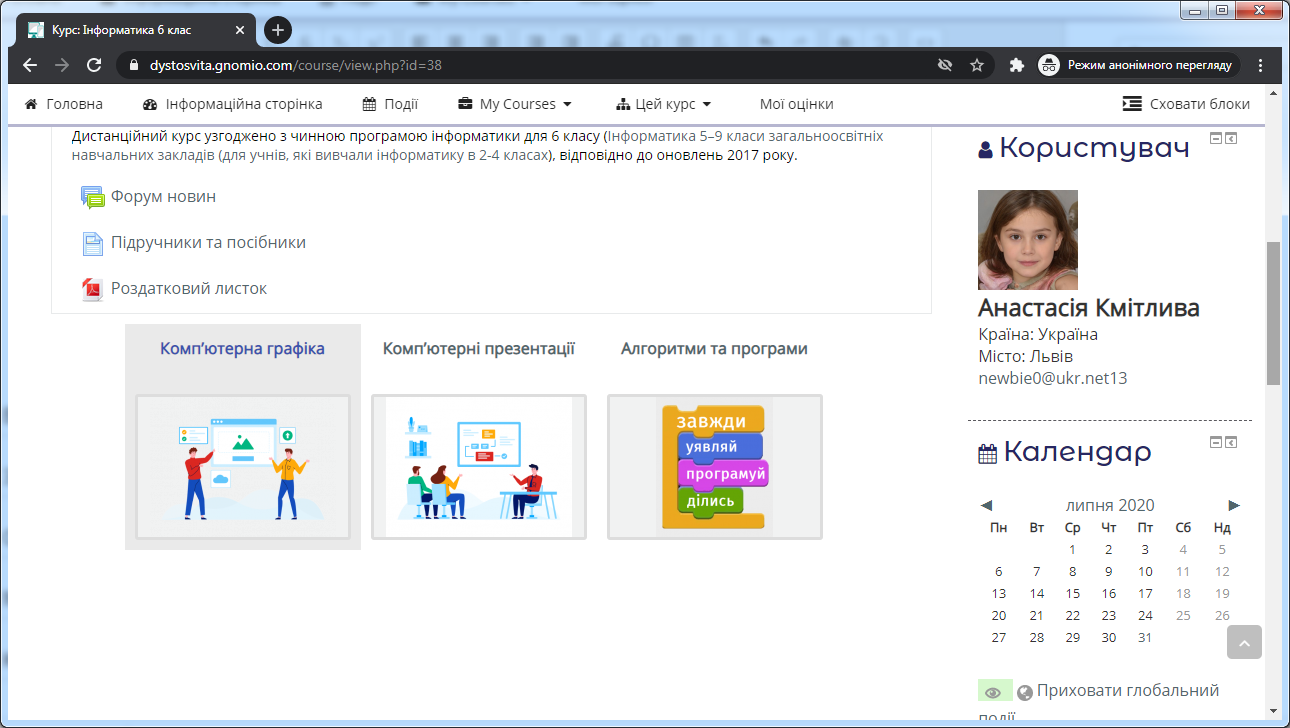Open липня 2020 month link
This screenshot has width=1290, height=728.
[x=1110, y=505]
